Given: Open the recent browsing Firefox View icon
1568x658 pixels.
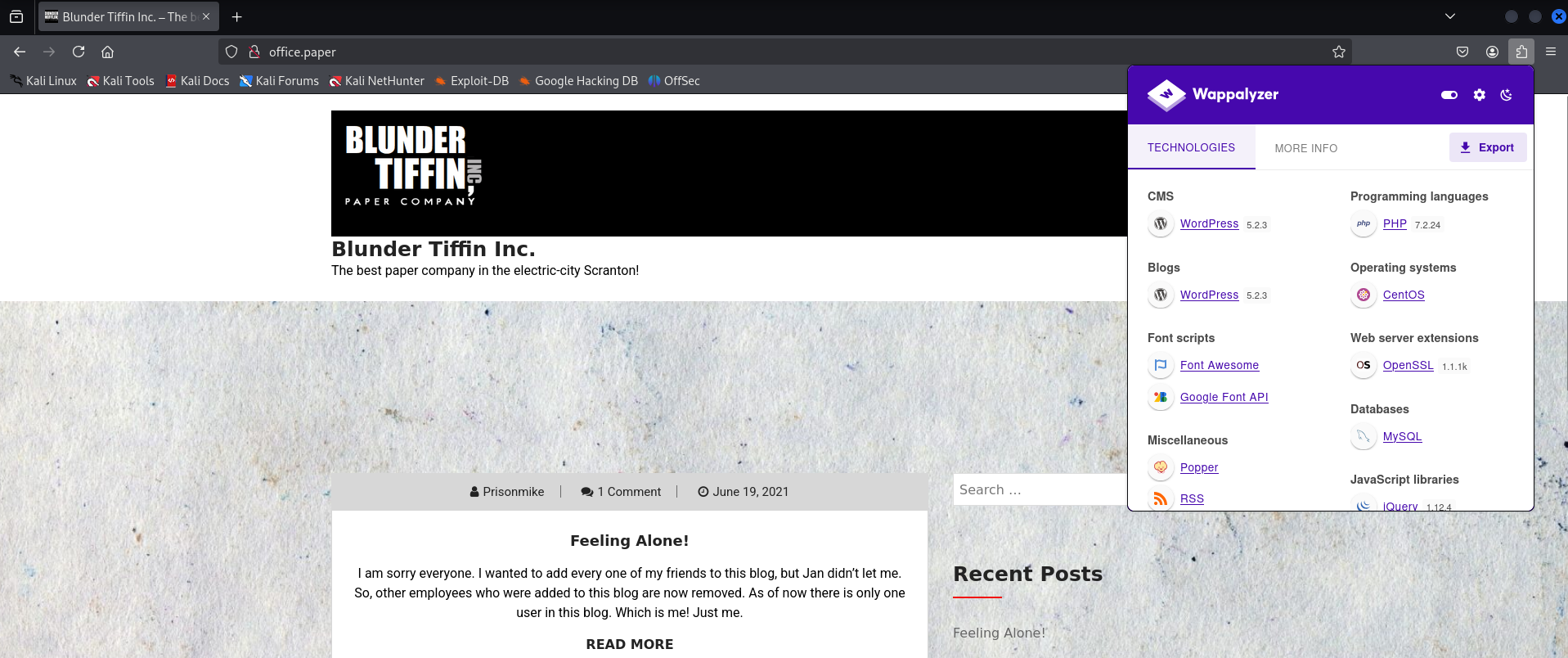Looking at the screenshot, I should 16,16.
